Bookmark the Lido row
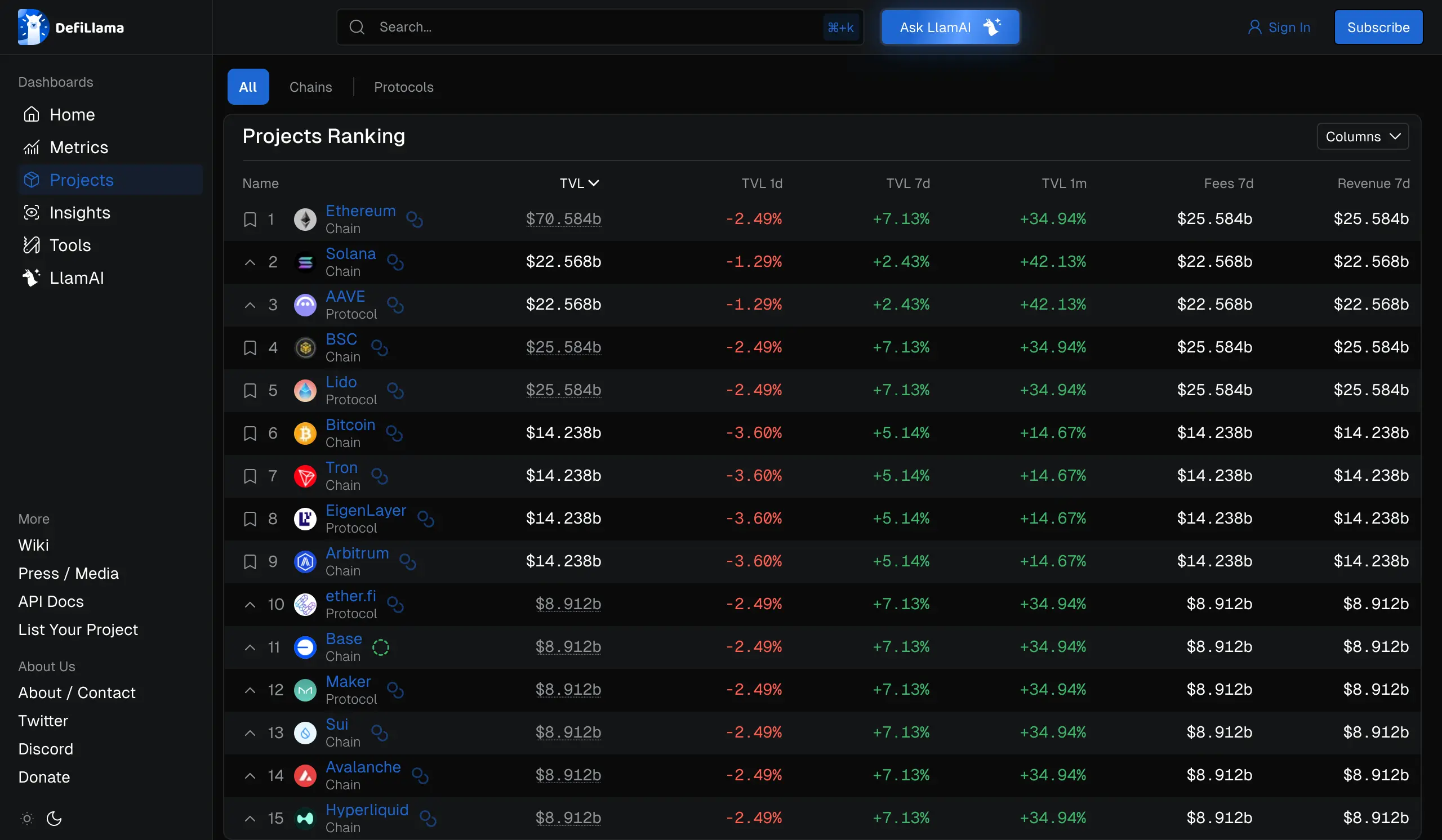This screenshot has width=1442, height=840. (x=250, y=391)
